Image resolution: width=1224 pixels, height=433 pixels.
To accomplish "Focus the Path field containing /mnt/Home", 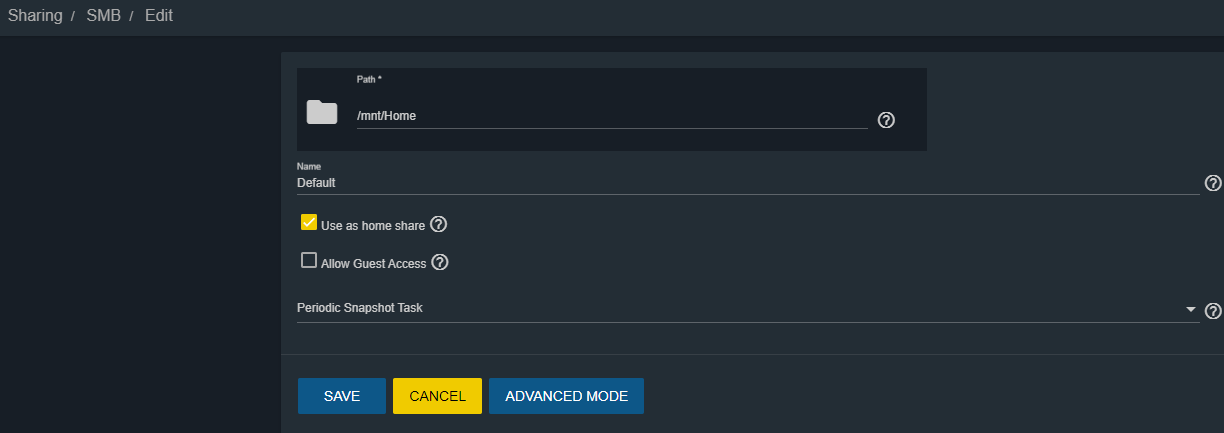I will [x=611, y=116].
